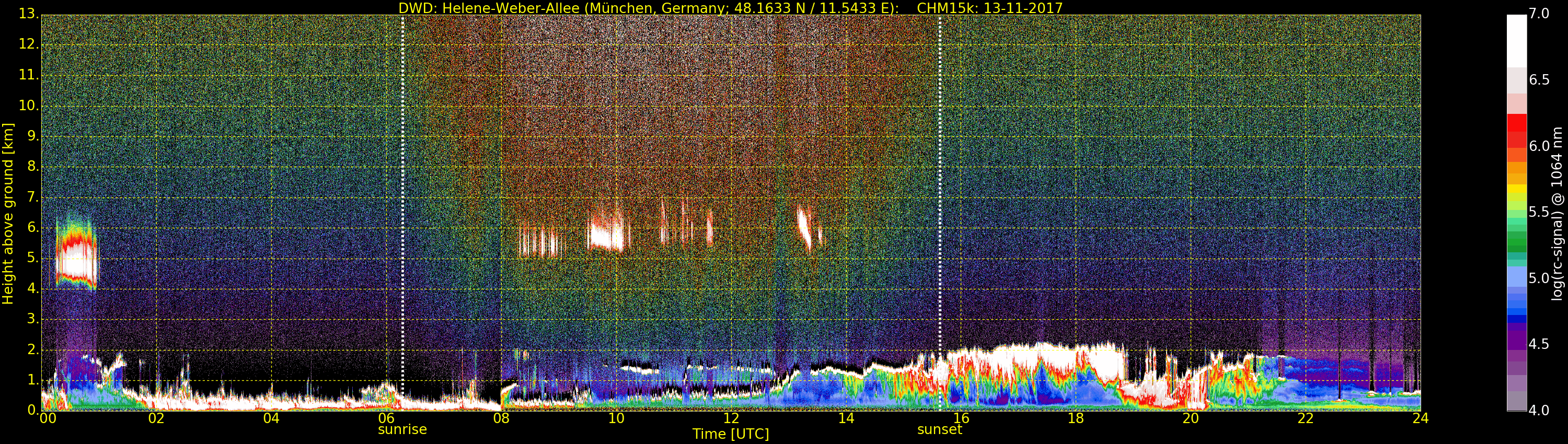Click the Time [UTC] axis label
Image resolution: width=1568 pixels, height=444 pixels.
point(731,434)
